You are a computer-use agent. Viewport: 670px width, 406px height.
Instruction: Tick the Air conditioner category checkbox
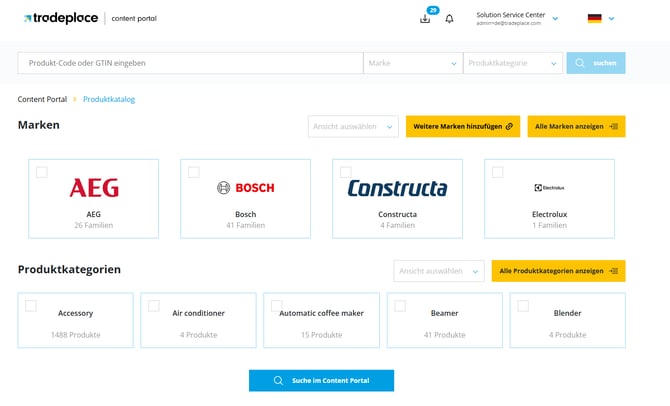[154, 306]
